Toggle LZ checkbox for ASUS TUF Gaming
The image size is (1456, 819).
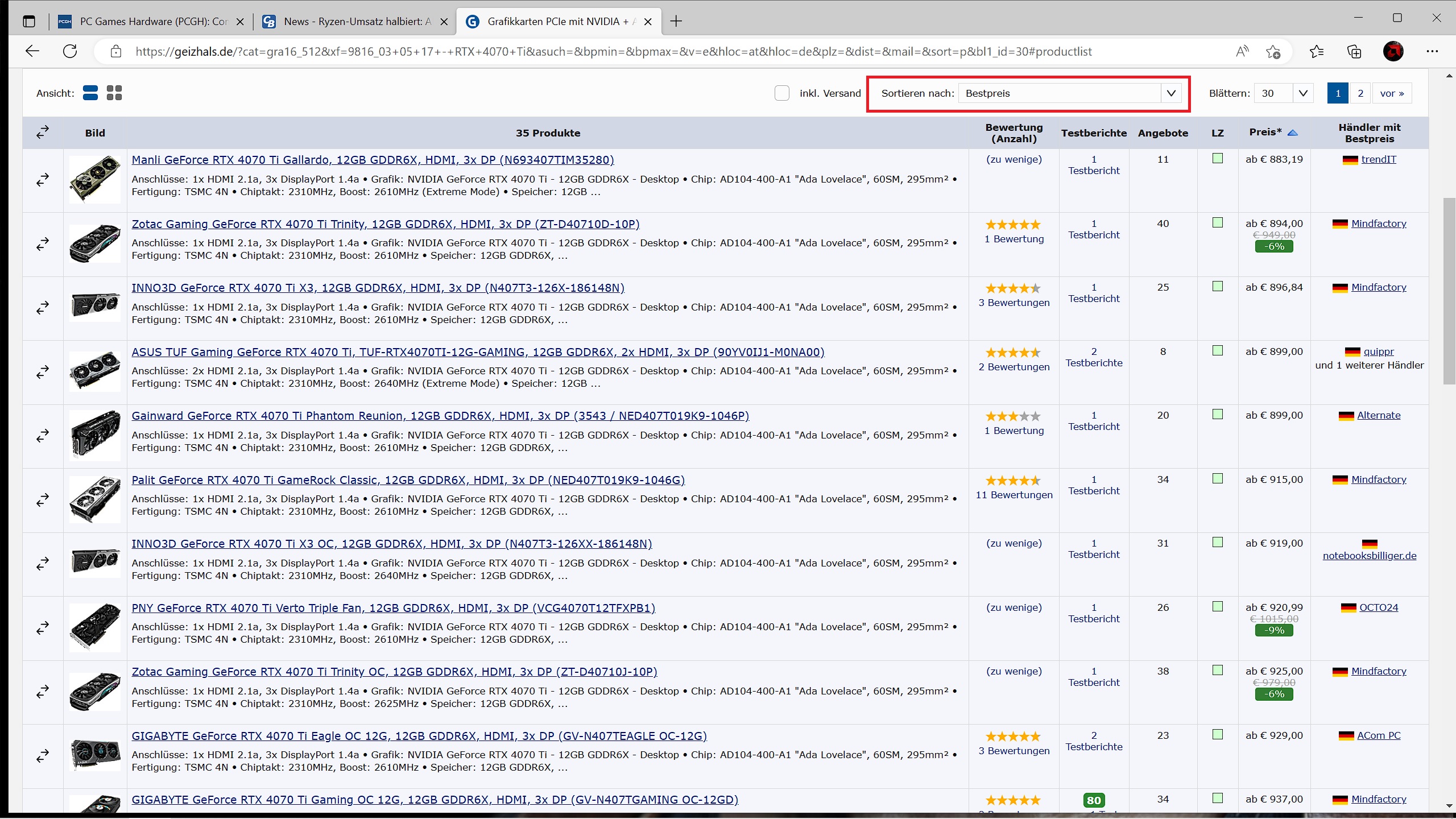1218,351
